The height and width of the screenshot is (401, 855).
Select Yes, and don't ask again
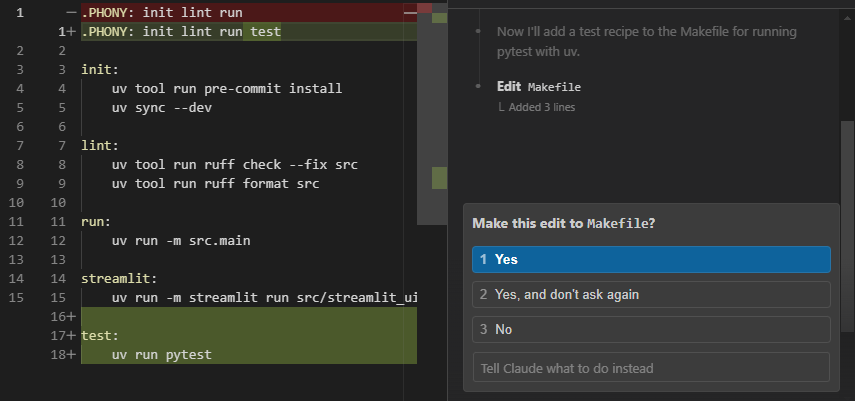(651, 294)
